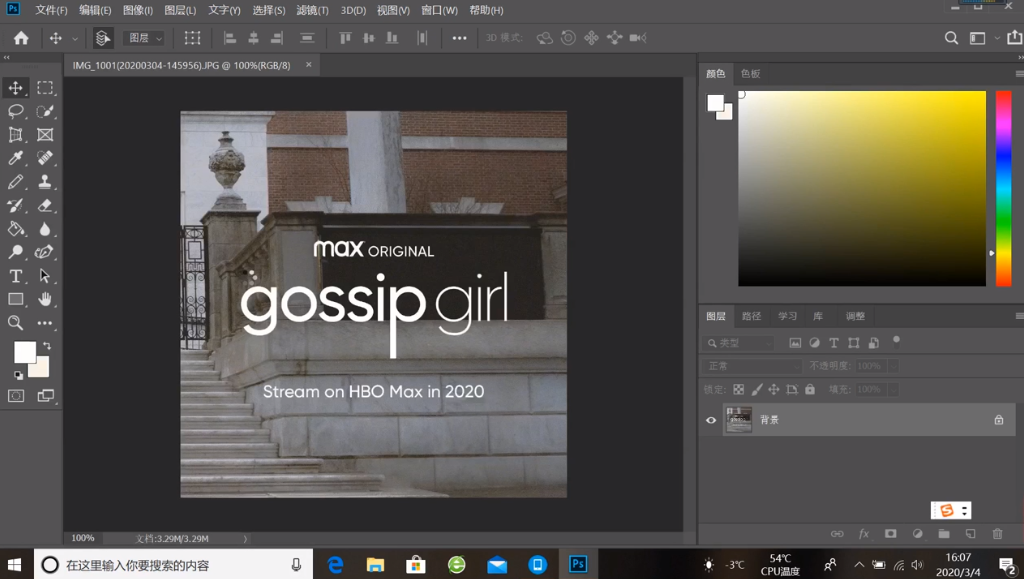The image size is (1024, 579).
Task: Switch to the 路径 paths tab
Action: point(752,316)
